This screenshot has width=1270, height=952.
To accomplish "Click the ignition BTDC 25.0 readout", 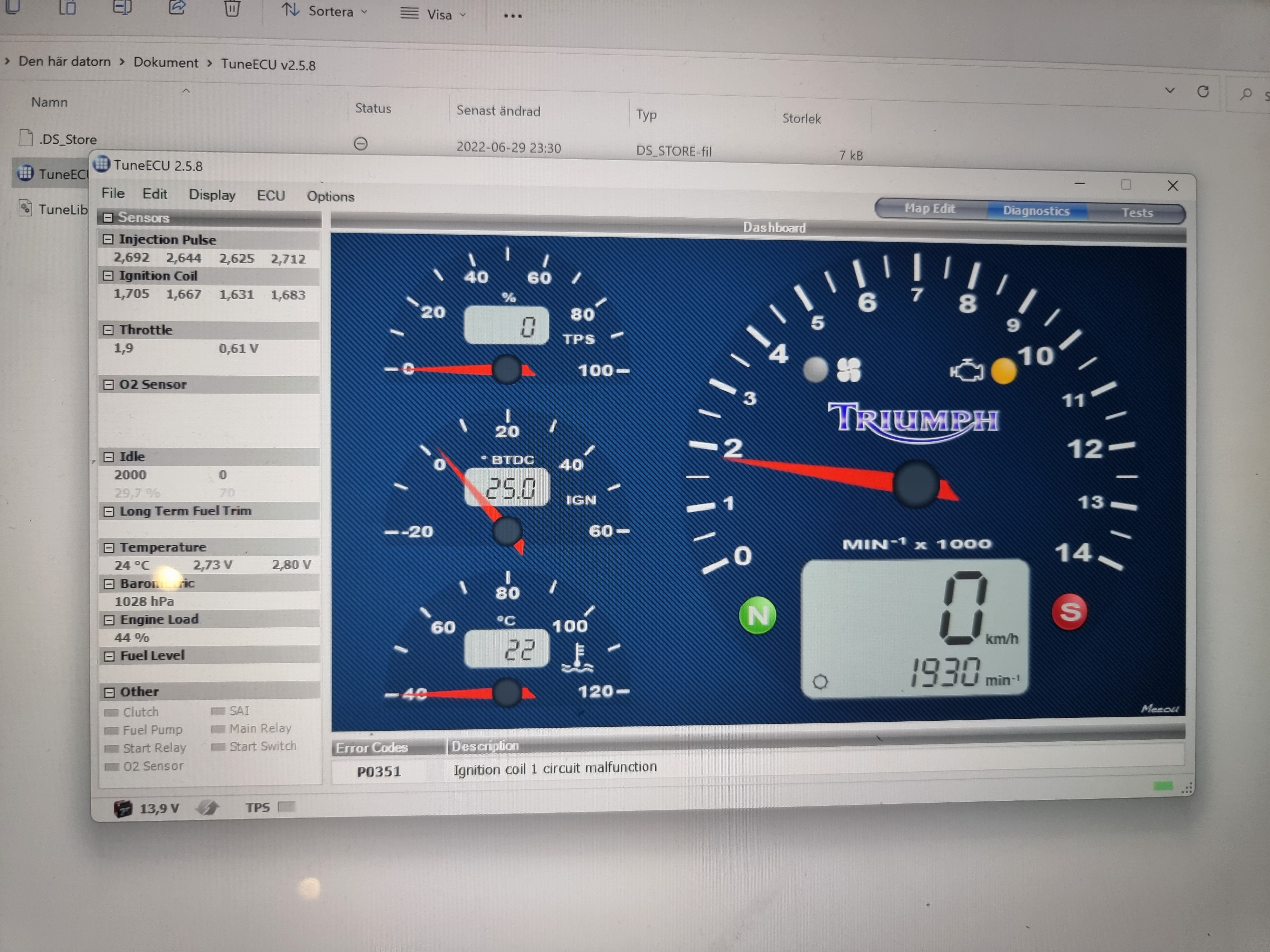I will pyautogui.click(x=506, y=487).
